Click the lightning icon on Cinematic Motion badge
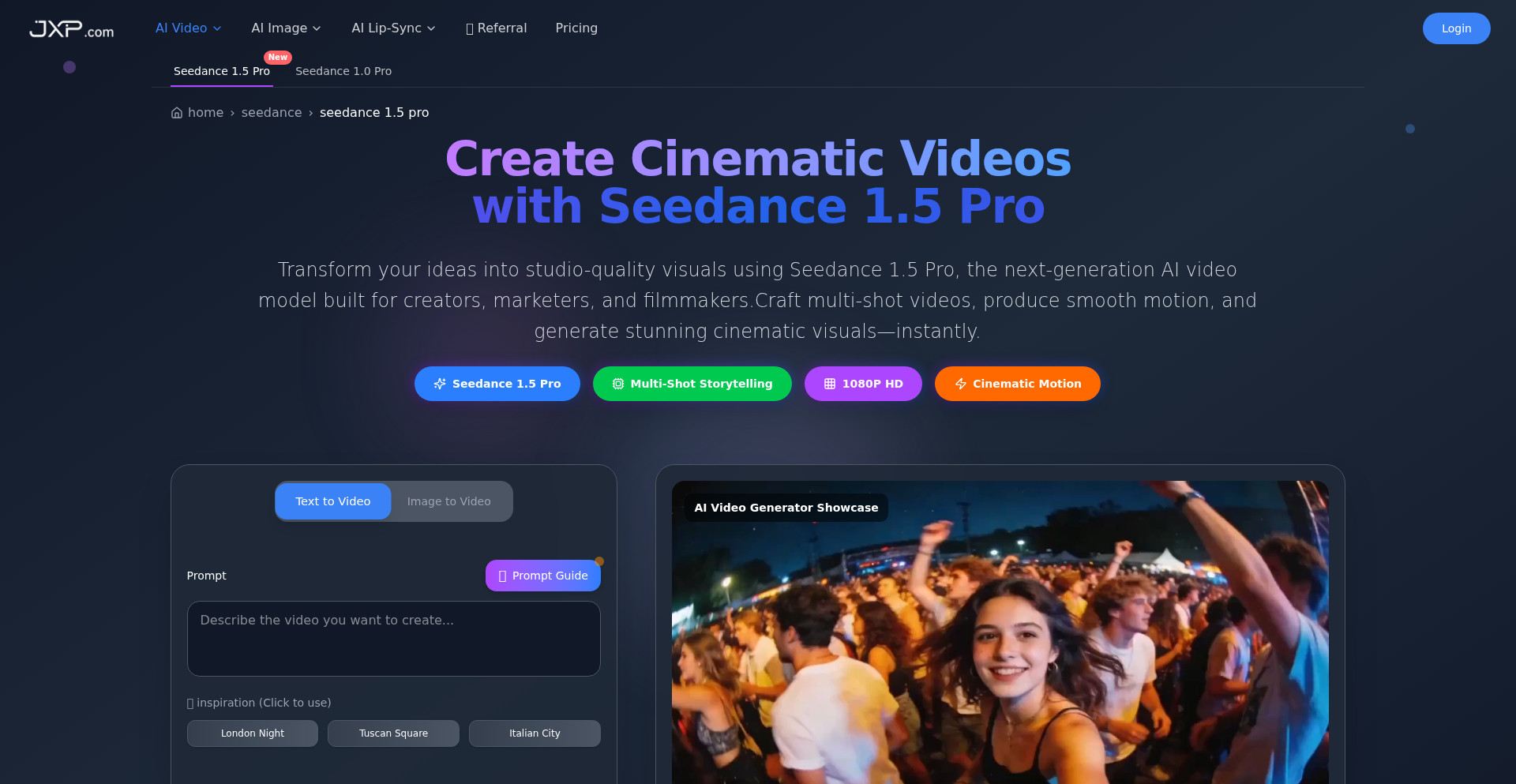The image size is (1516, 784). [961, 384]
